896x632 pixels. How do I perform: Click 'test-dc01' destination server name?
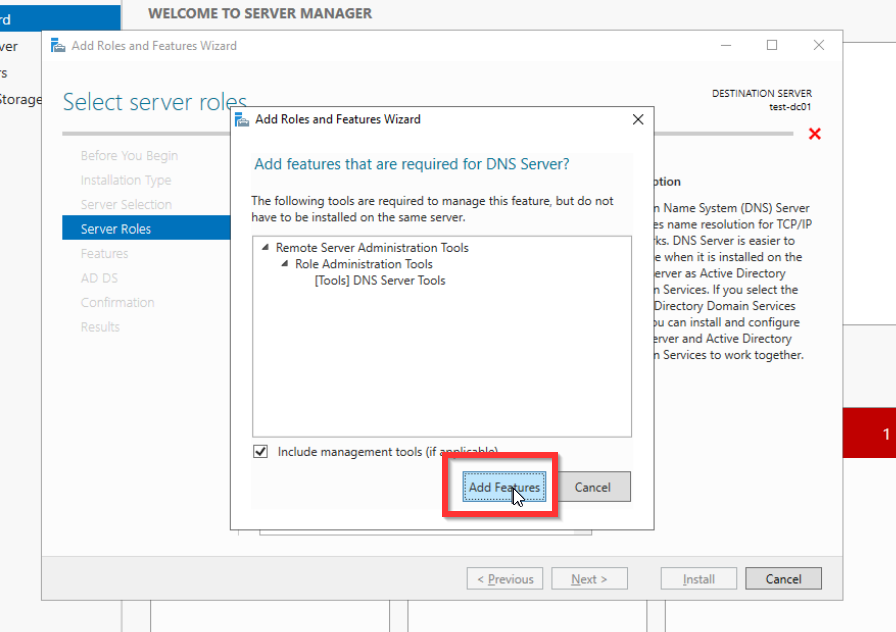tap(790, 107)
